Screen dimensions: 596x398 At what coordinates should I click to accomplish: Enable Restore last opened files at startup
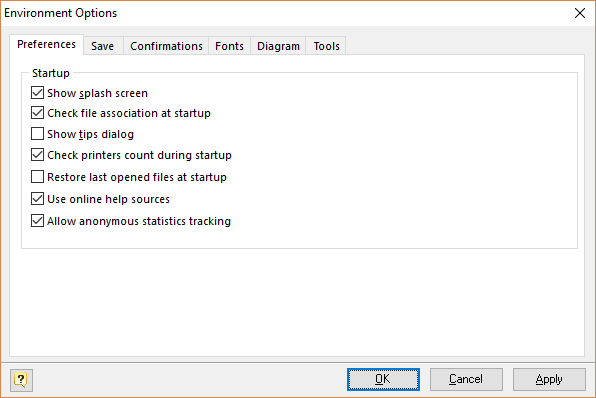[37, 177]
